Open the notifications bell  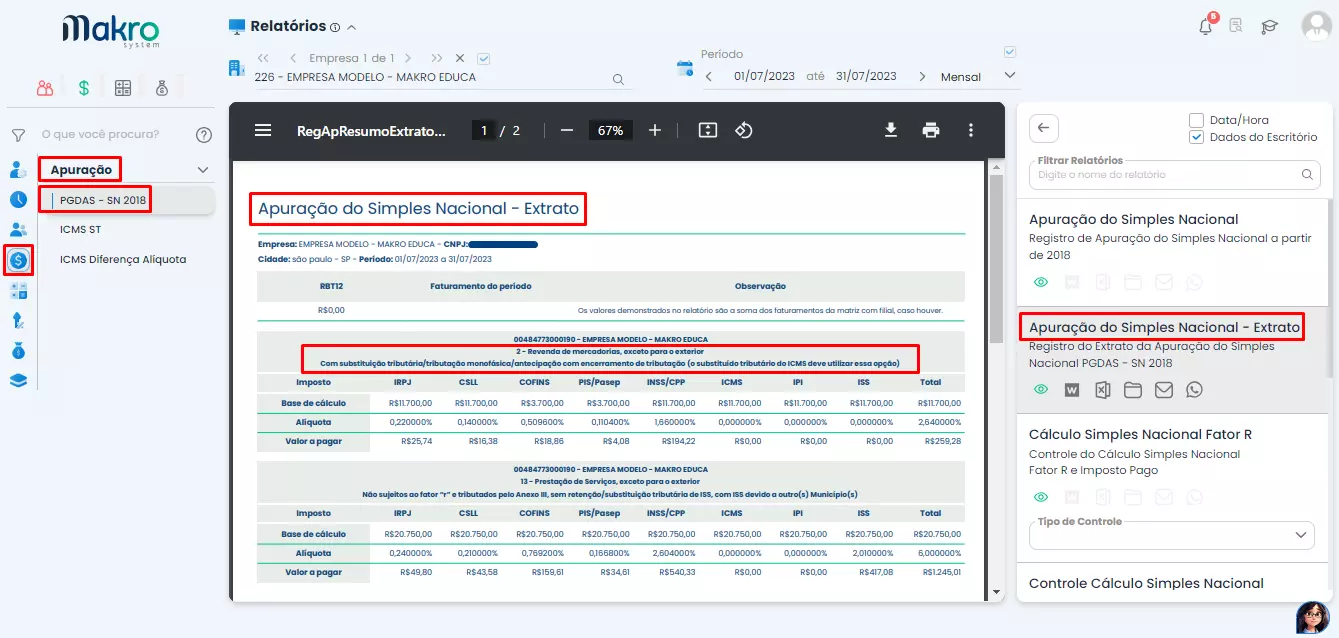1206,27
